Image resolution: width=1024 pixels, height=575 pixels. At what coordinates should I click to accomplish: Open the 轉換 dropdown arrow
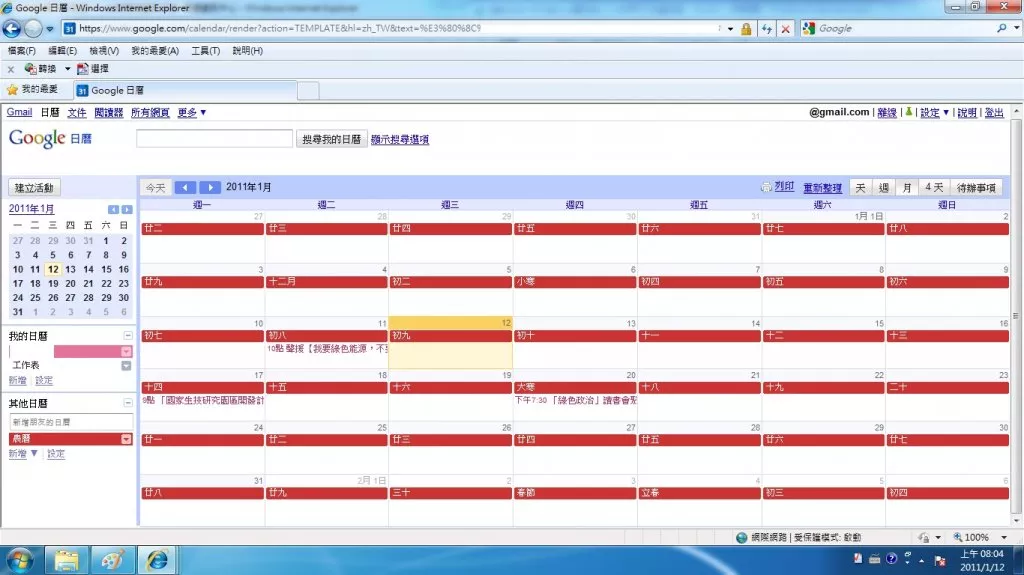(67, 69)
